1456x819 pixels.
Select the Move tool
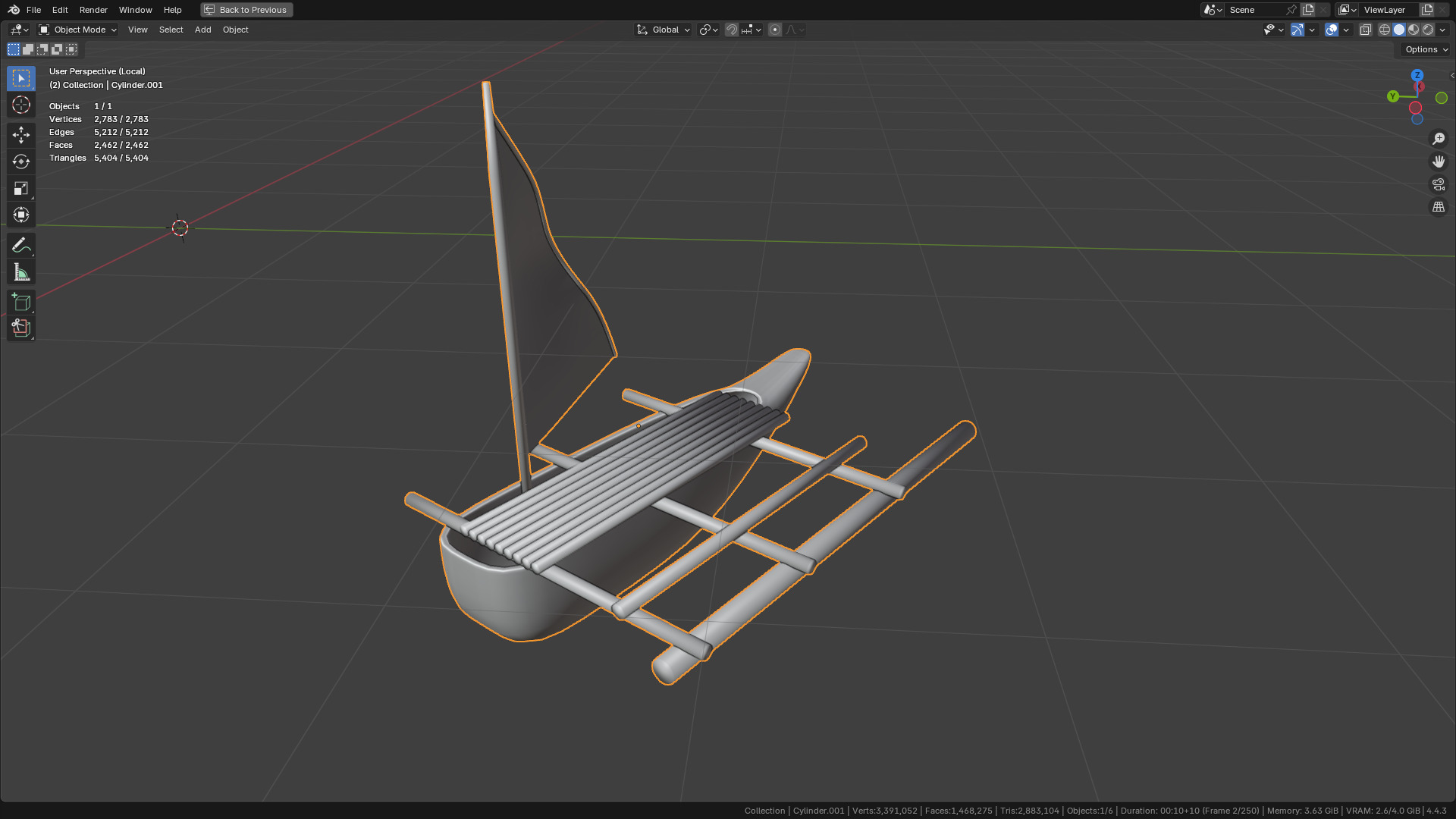pos(20,135)
